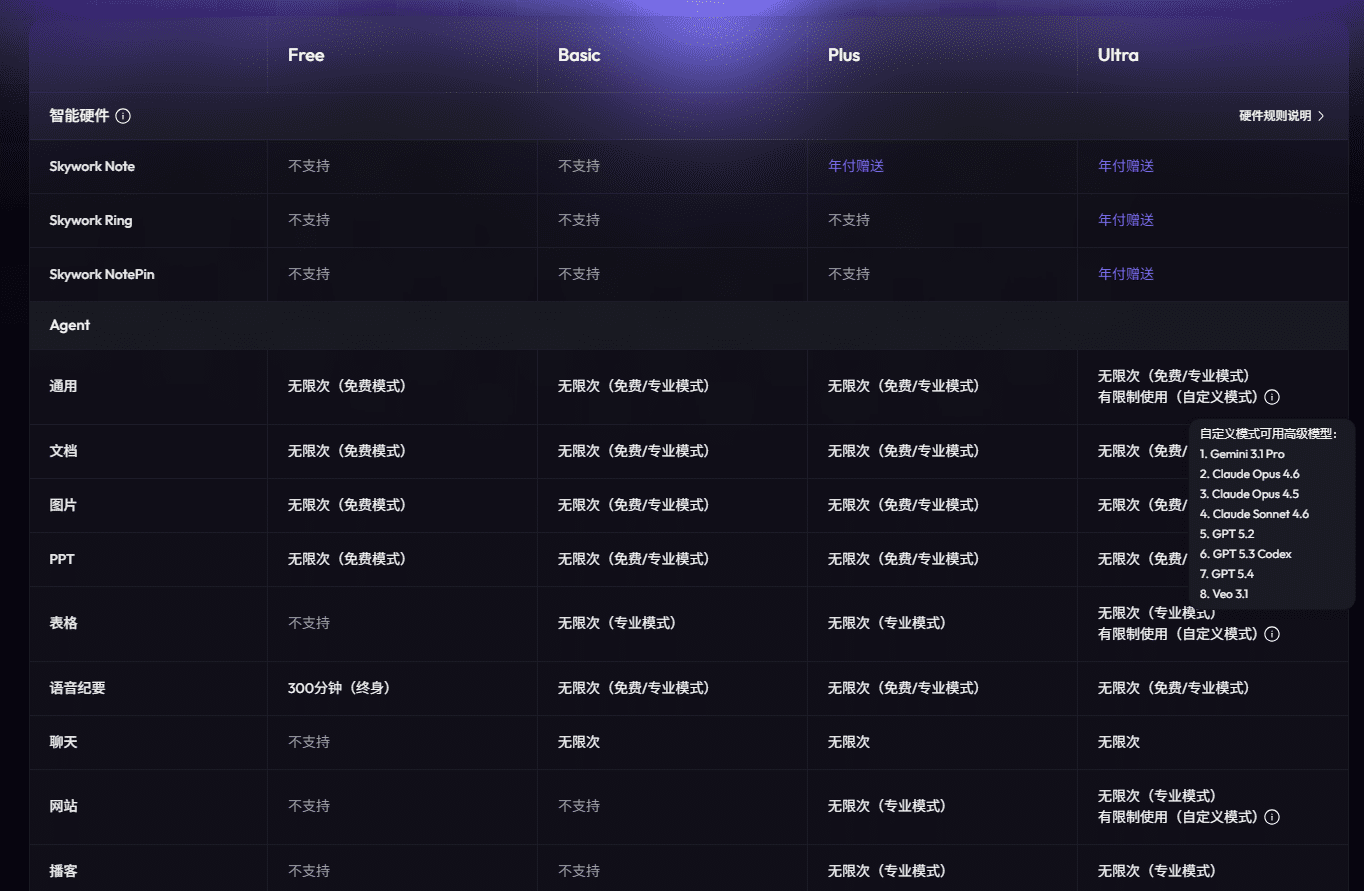
Task: Click info icon in 表格 row Ultra column
Action: 1271,634
